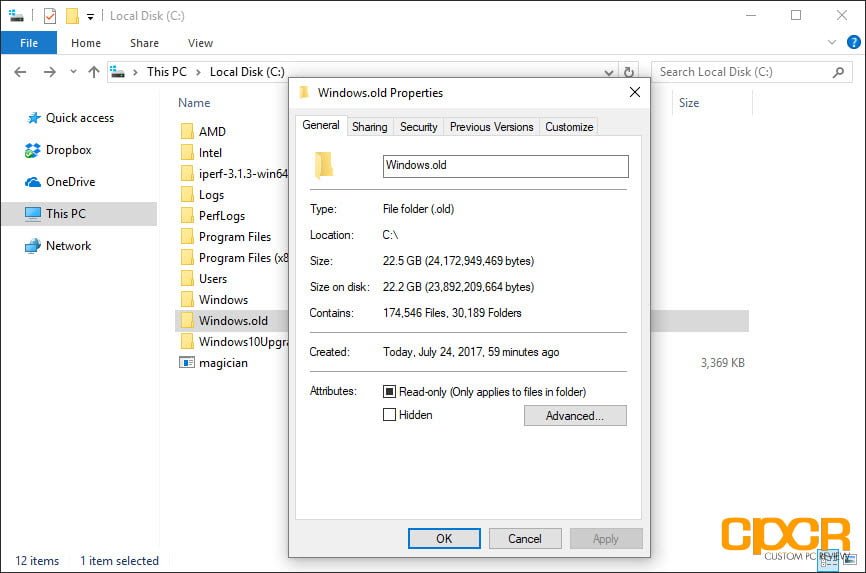Viewport: 866px width, 573px height.
Task: Sort by the Name column header
Action: coord(194,103)
